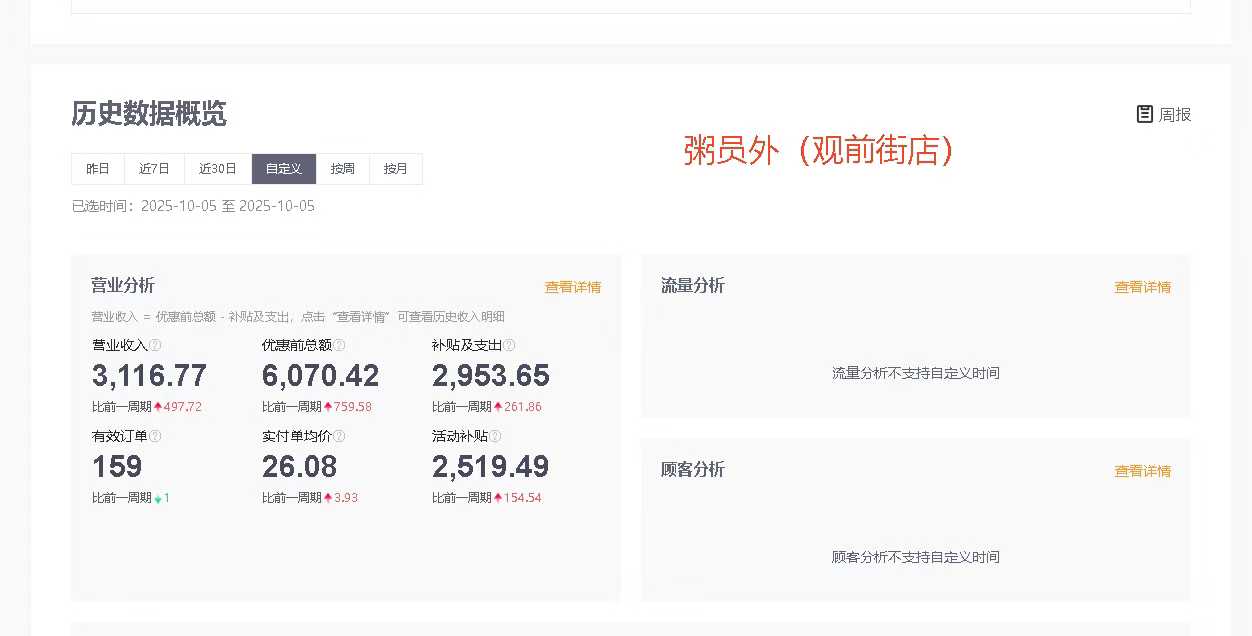This screenshot has width=1252, height=636.
Task: View details link in the 顾客分析 panel
Action: [1142, 471]
